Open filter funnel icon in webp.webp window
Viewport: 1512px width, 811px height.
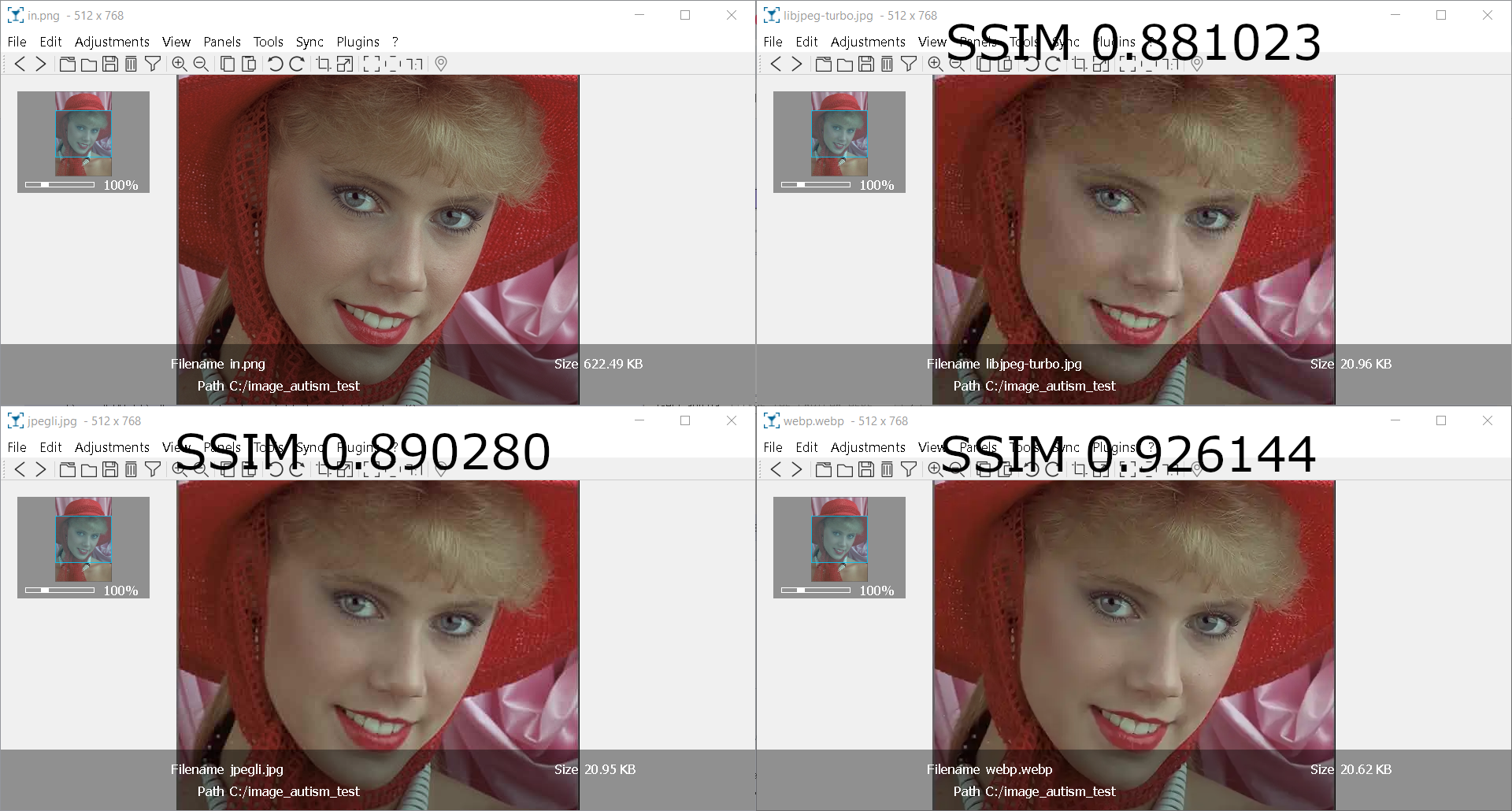(909, 469)
